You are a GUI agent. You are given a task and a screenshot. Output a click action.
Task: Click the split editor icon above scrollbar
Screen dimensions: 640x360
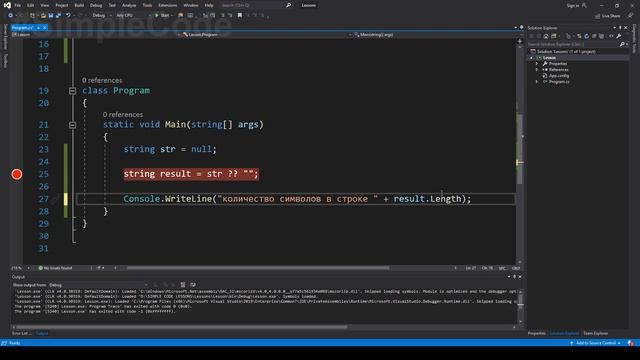tap(520, 41)
